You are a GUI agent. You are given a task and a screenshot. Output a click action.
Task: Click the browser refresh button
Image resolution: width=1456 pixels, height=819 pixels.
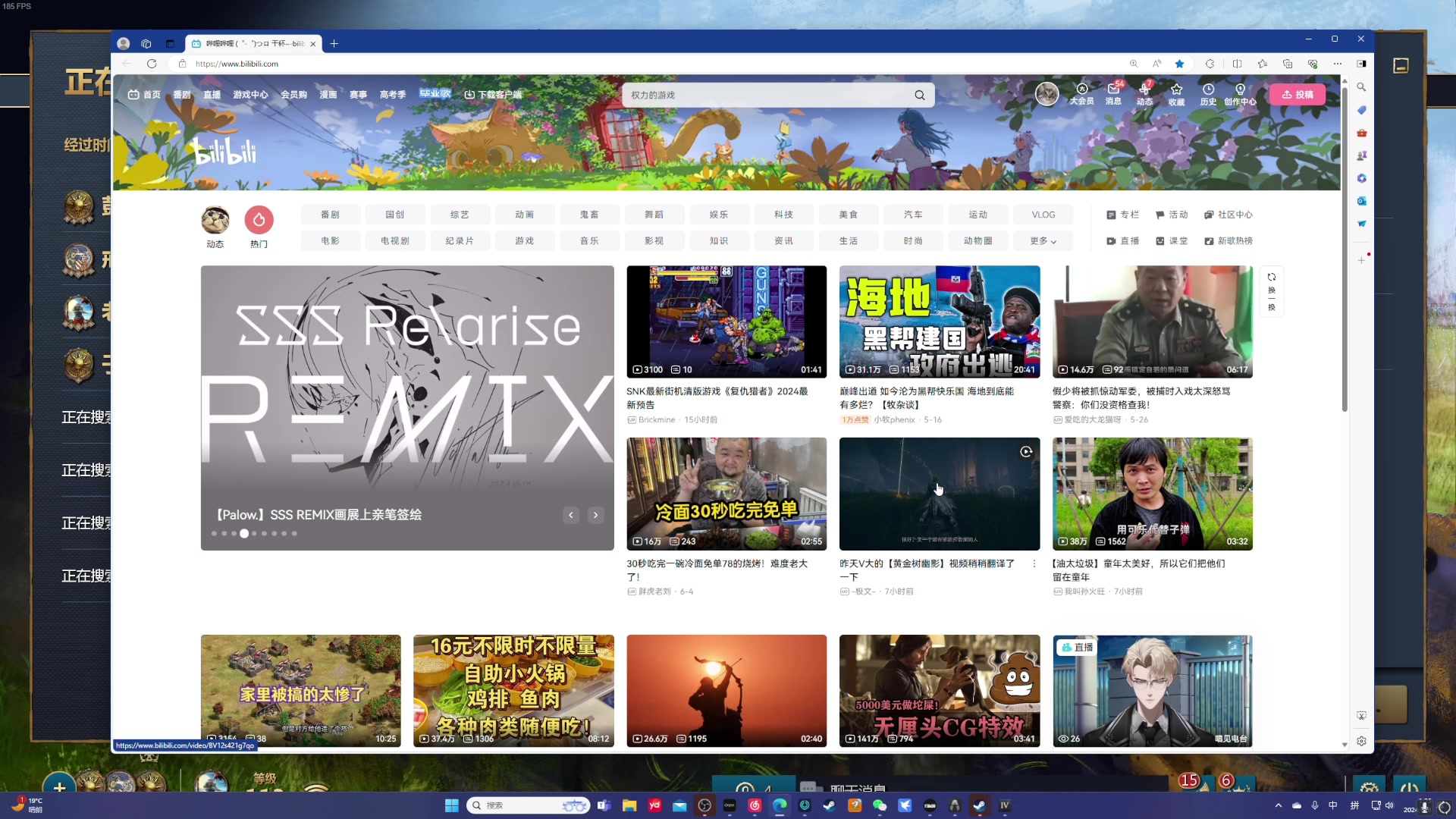pyautogui.click(x=151, y=64)
